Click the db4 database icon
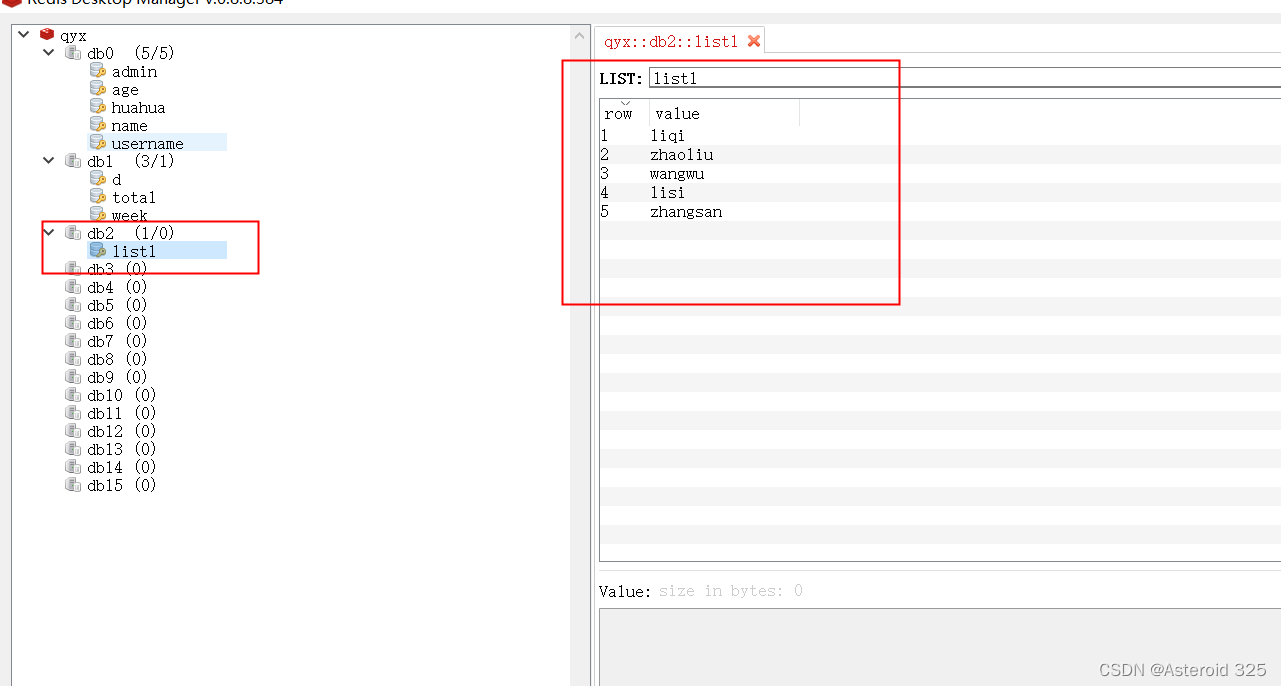The image size is (1281, 686). point(73,287)
